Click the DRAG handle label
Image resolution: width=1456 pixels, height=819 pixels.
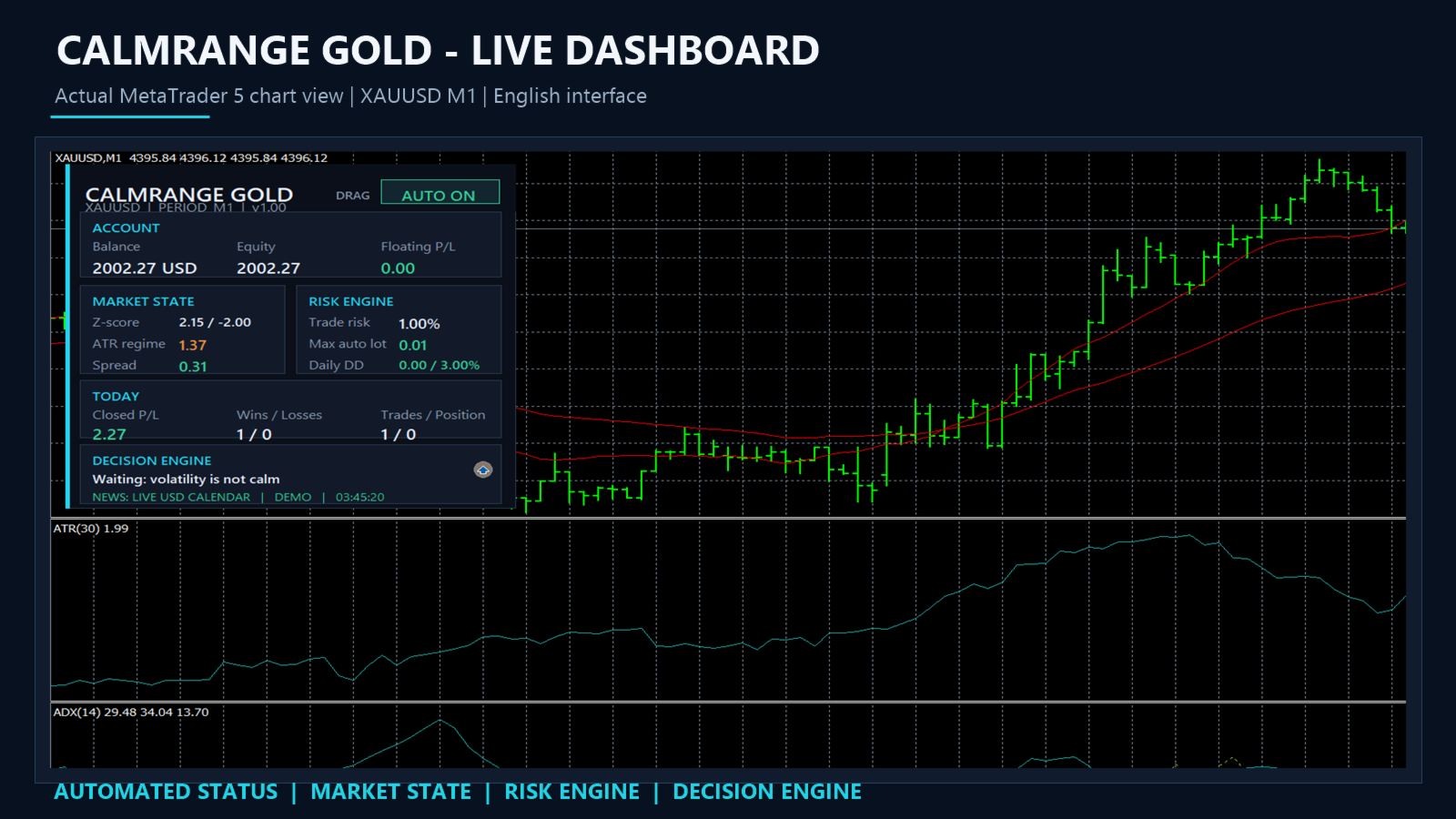352,196
